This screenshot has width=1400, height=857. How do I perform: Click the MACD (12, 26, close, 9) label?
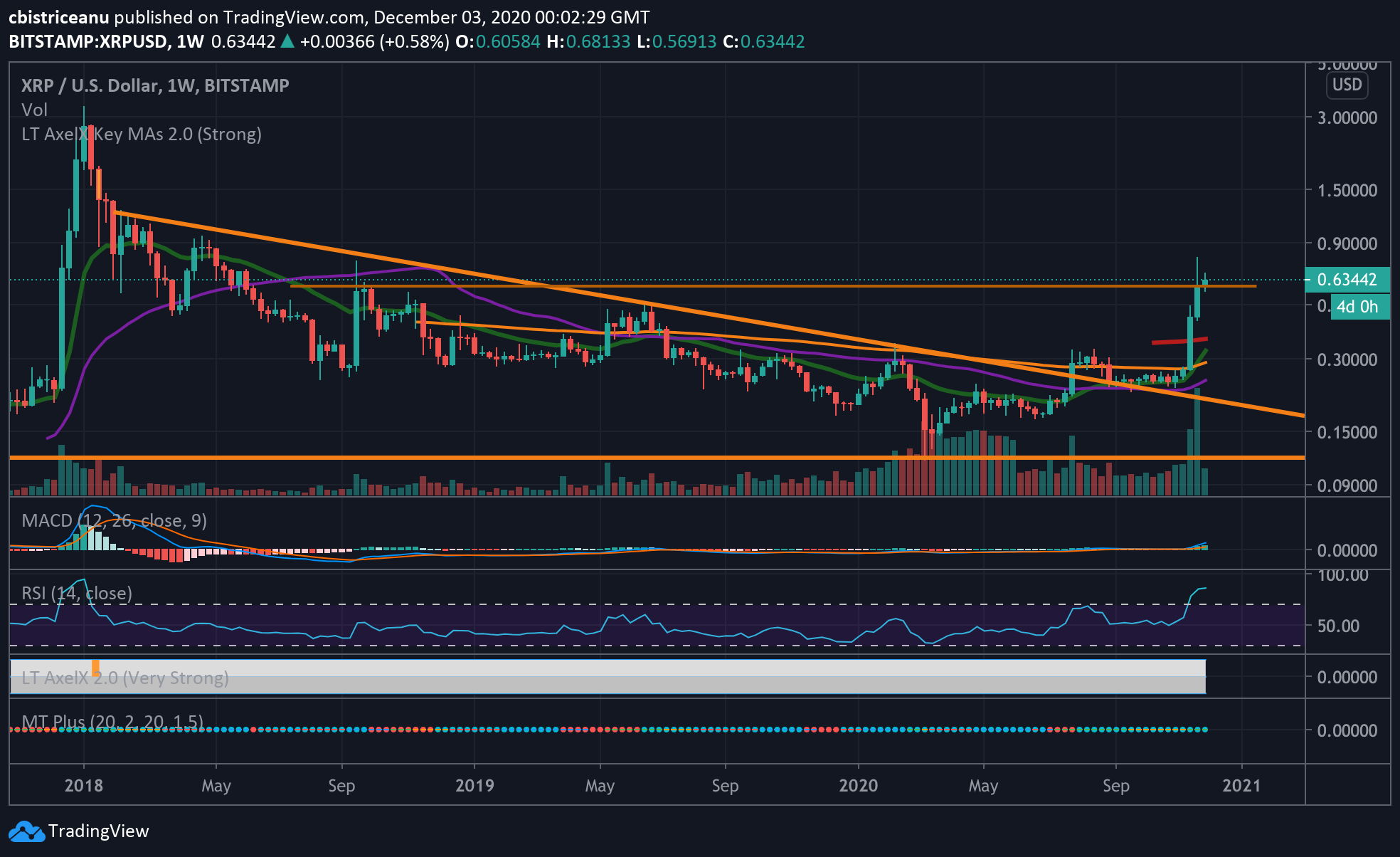click(114, 520)
